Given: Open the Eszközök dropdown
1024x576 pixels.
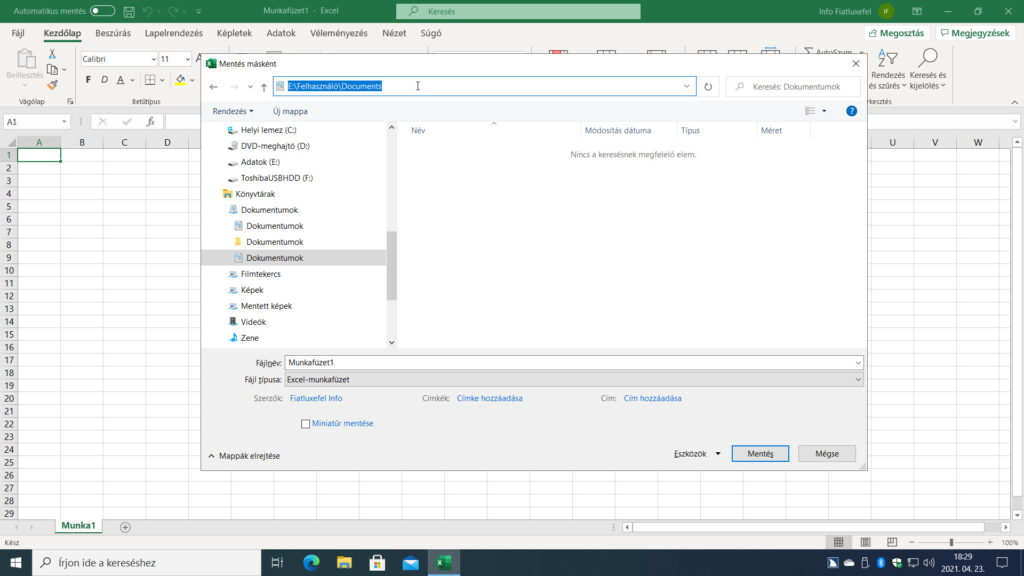Looking at the screenshot, I should pos(697,454).
